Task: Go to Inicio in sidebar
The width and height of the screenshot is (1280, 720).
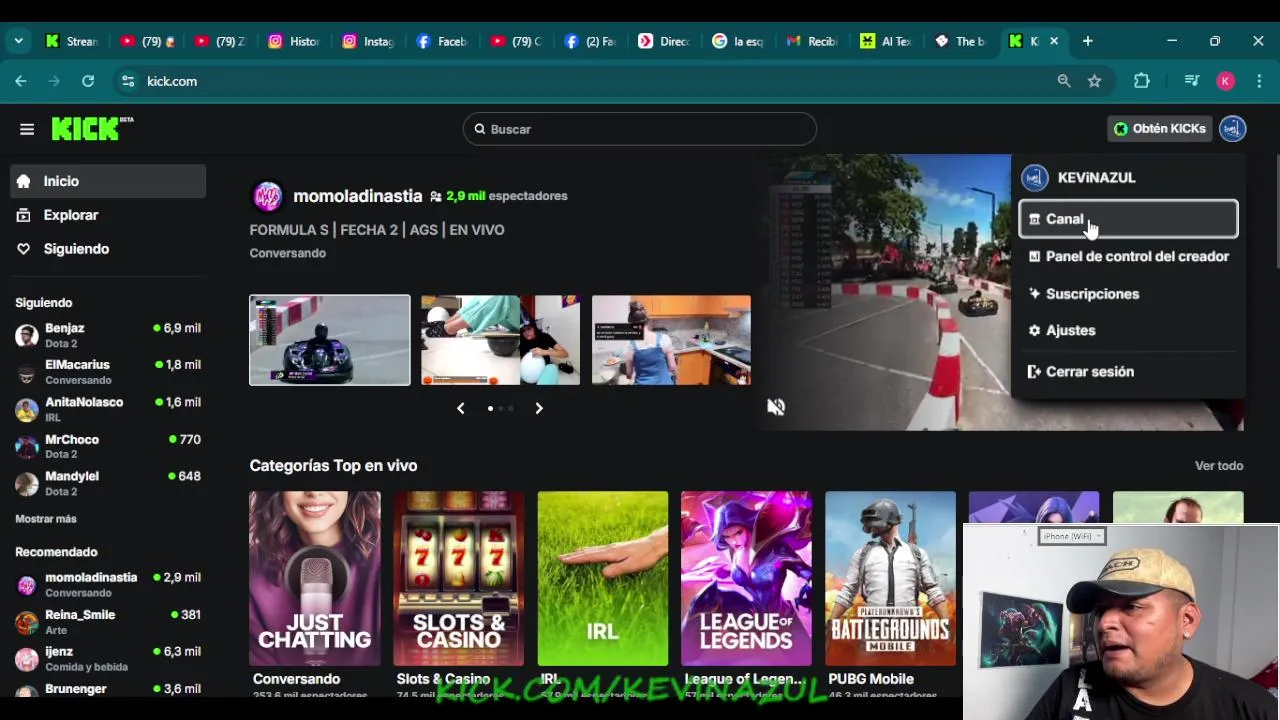Action: point(108,181)
